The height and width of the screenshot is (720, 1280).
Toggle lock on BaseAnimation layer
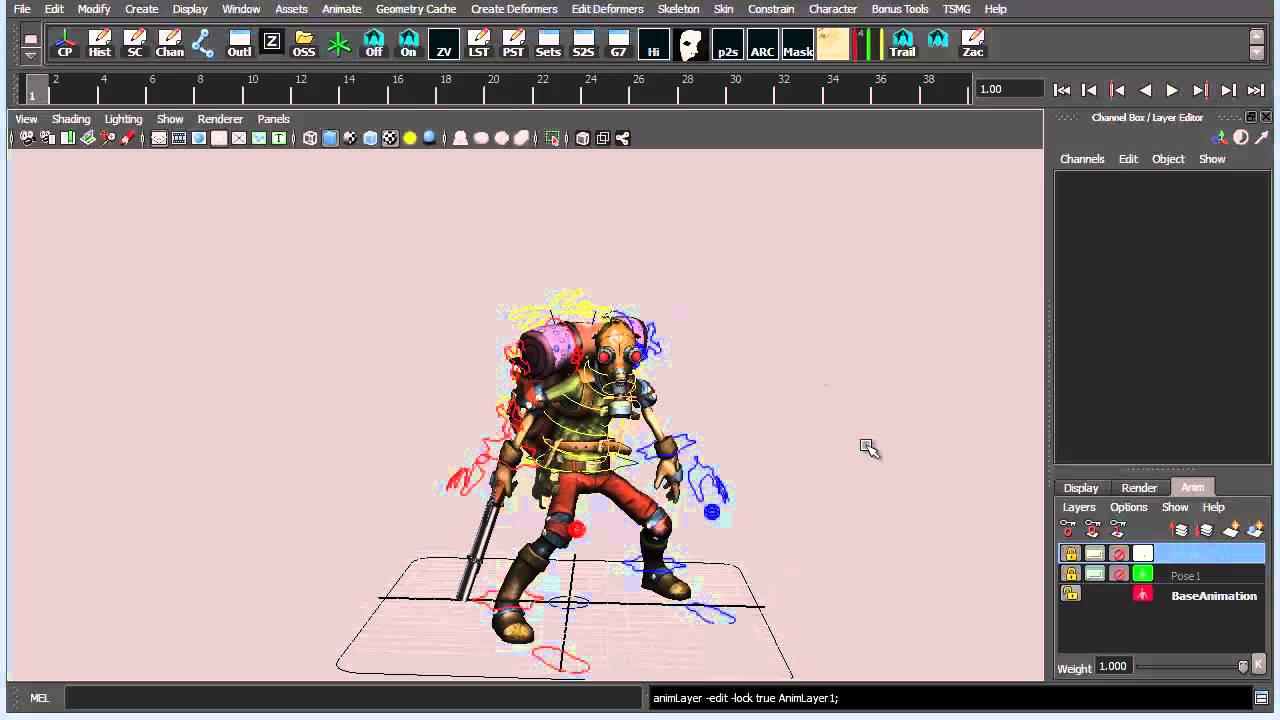[x=1071, y=594]
